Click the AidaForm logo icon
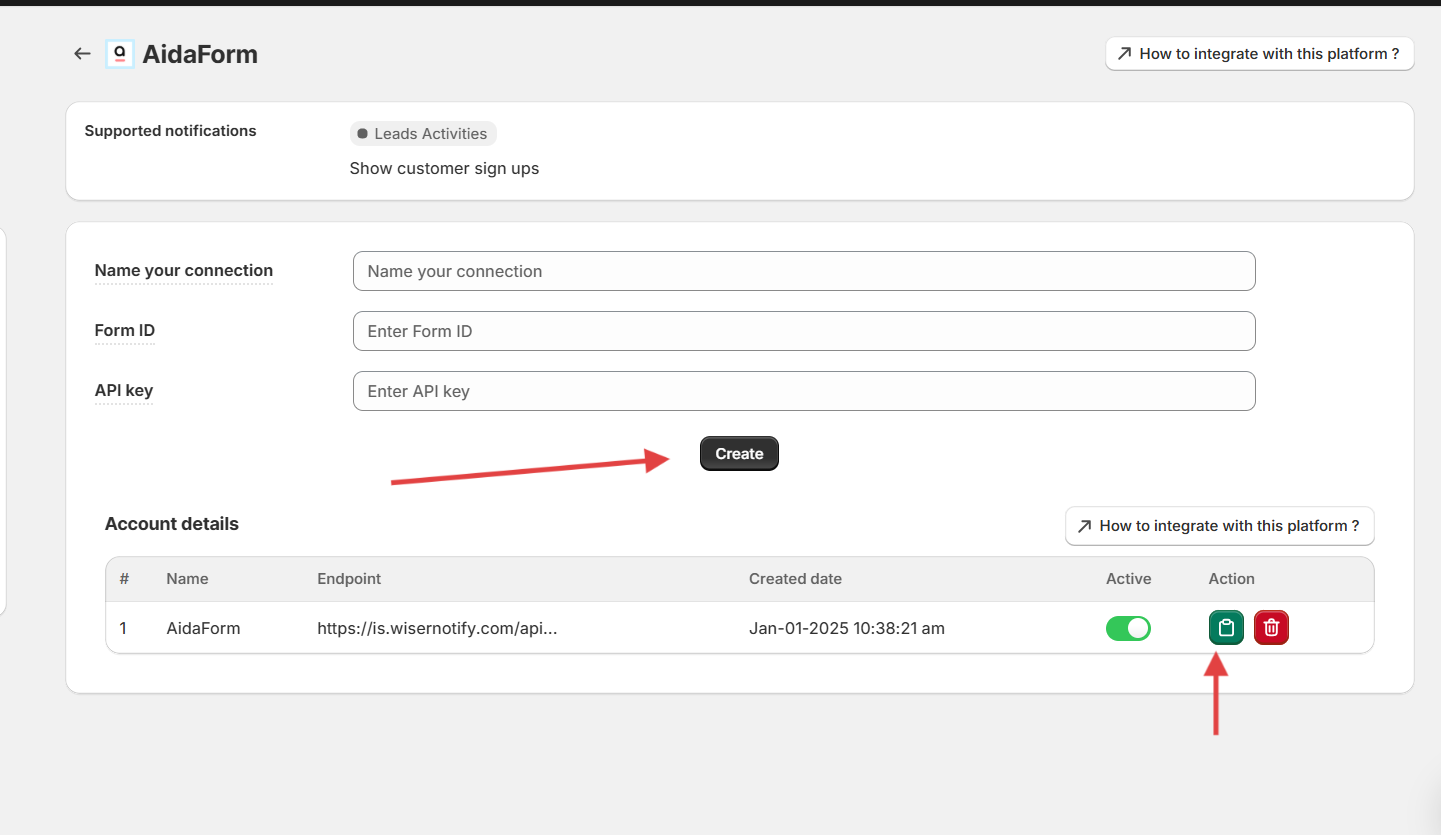Screen dimensions: 1441x835 (120, 54)
